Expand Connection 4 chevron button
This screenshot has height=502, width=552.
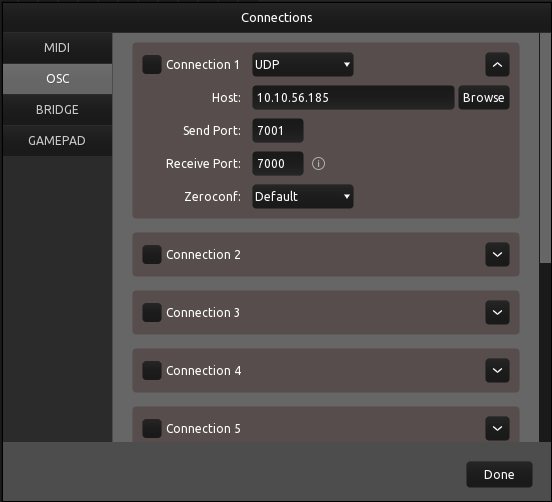click(497, 370)
